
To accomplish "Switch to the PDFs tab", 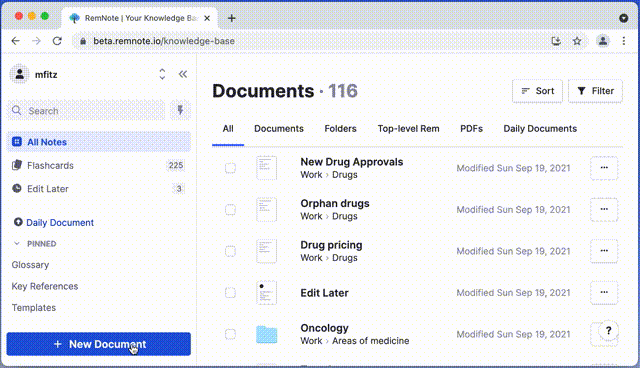I will coord(471,129).
